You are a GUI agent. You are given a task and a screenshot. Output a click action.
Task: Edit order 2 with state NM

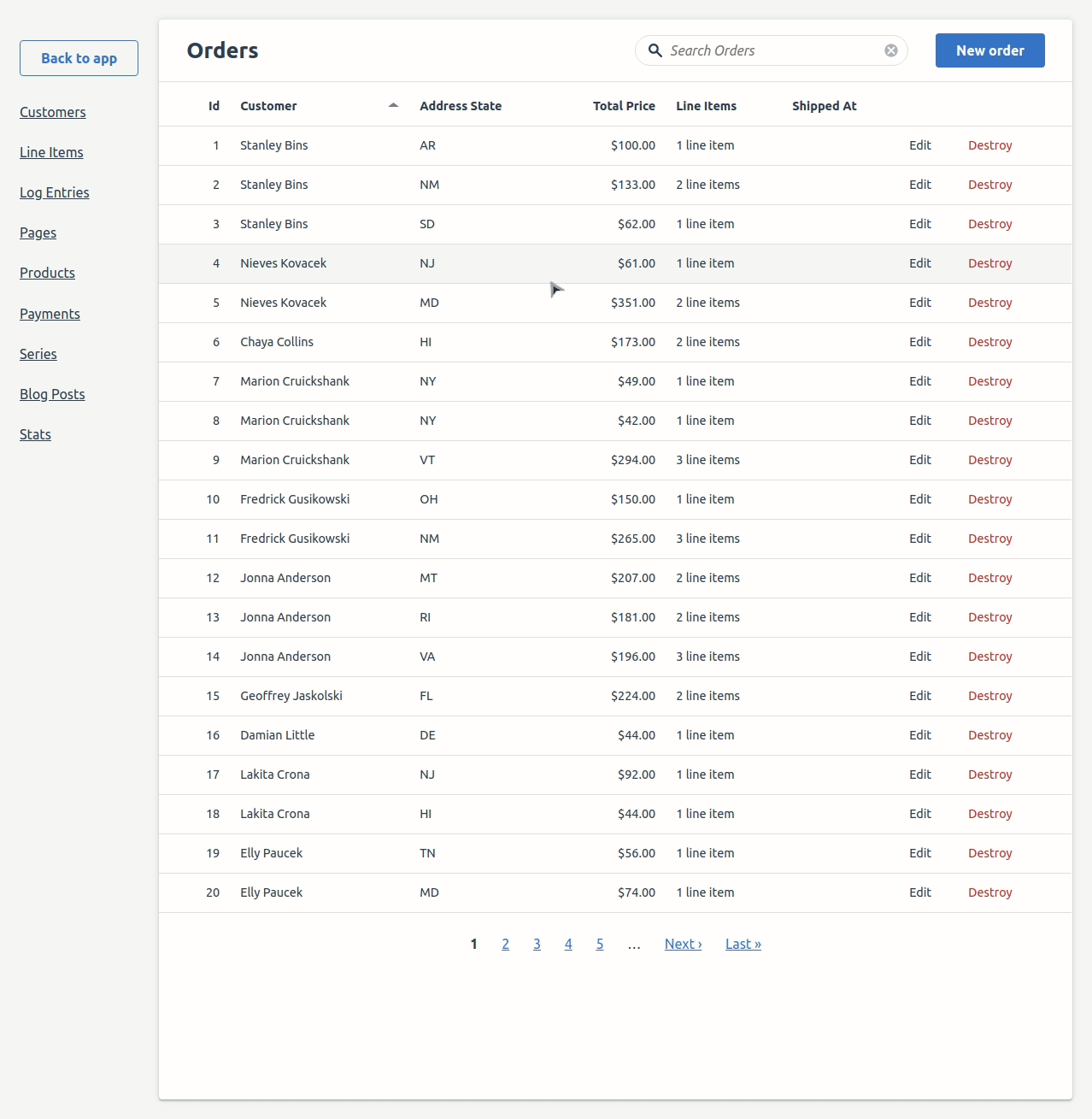pos(920,185)
